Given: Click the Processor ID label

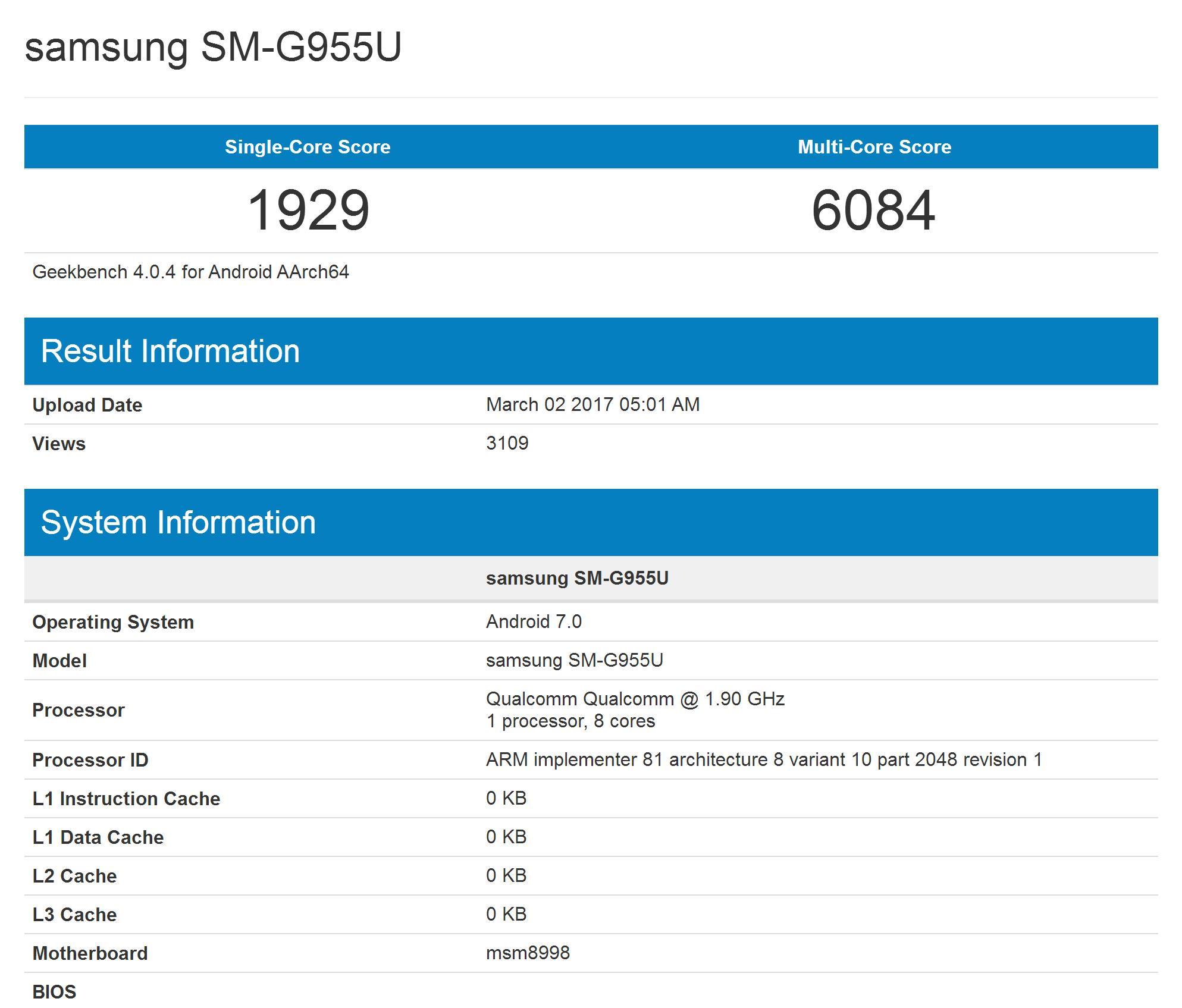Looking at the screenshot, I should click(x=90, y=760).
